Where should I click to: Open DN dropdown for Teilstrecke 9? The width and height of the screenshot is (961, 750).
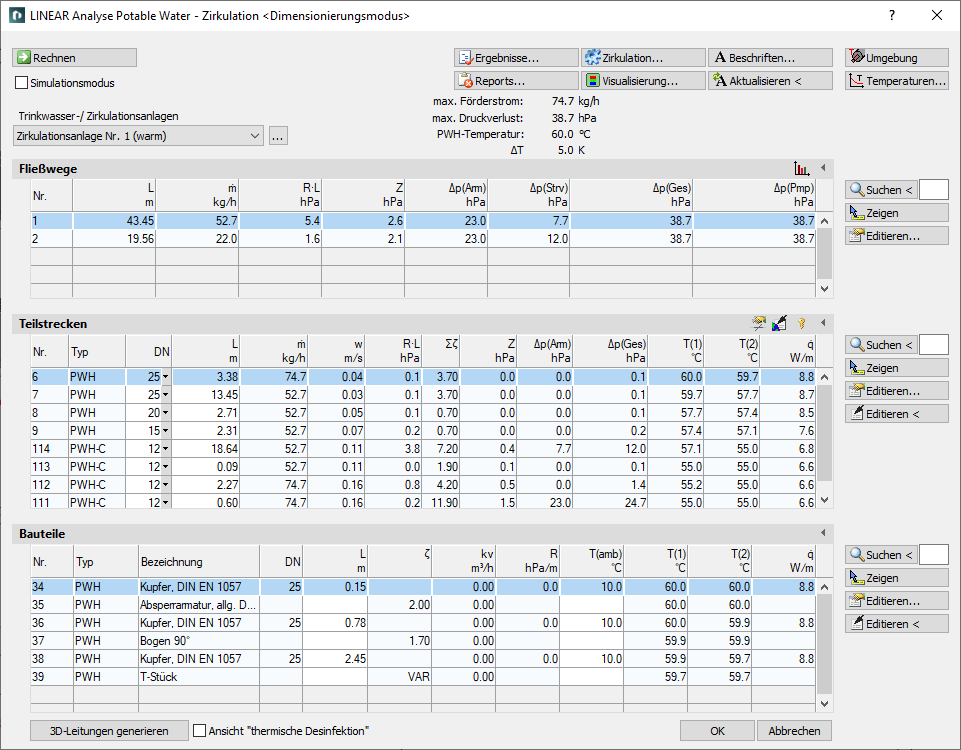165,431
